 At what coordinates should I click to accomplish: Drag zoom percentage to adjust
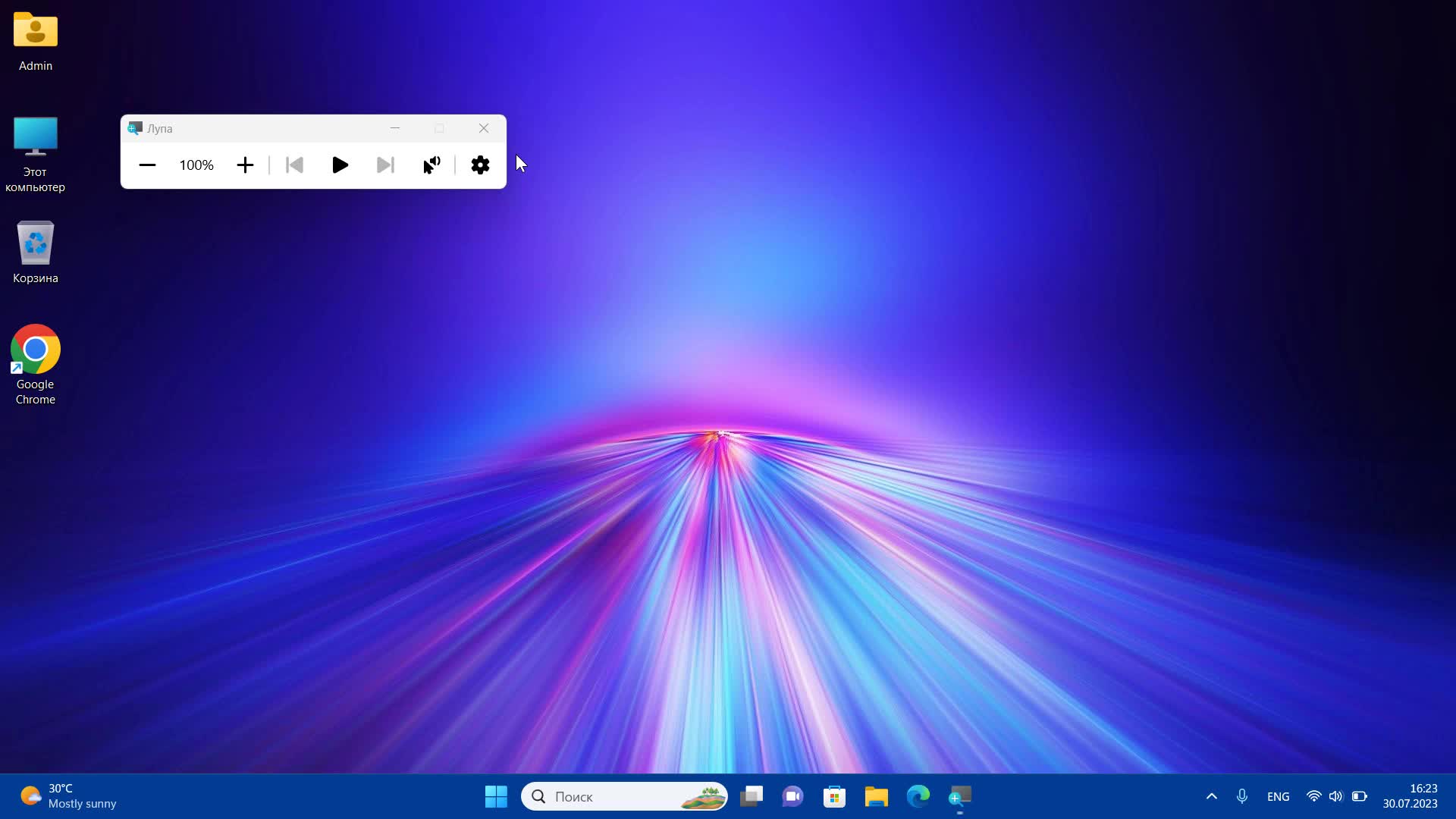tap(196, 165)
